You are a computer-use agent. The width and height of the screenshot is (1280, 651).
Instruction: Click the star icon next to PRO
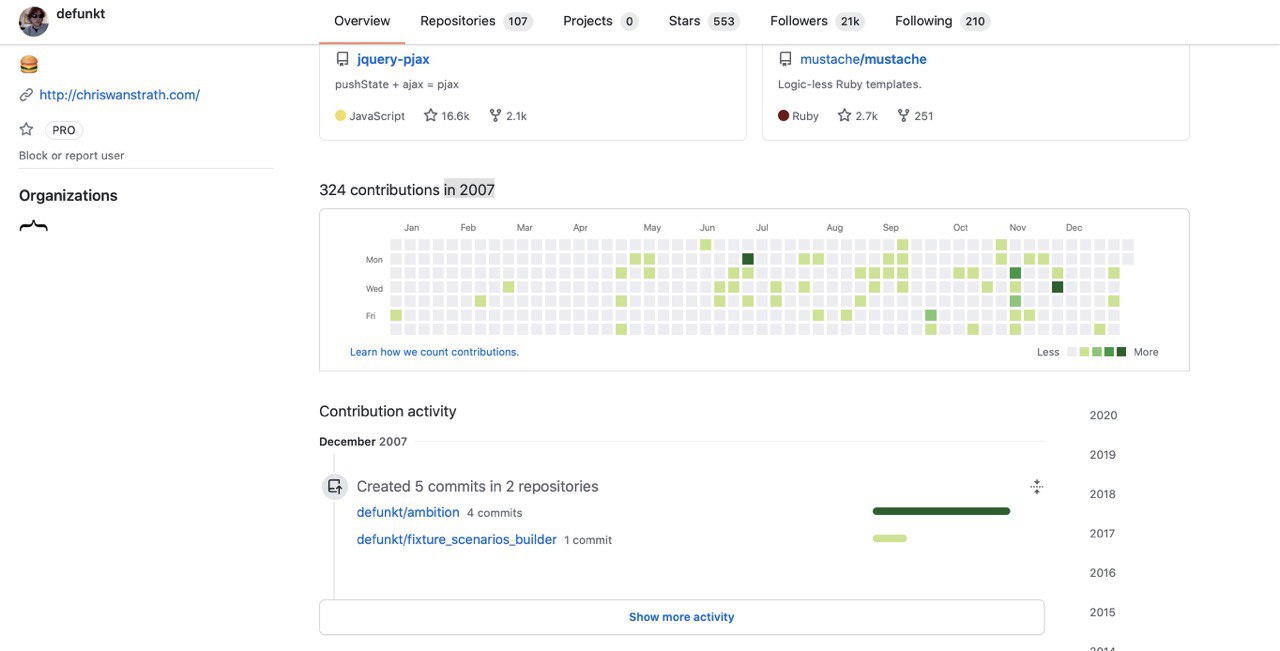pos(26,130)
